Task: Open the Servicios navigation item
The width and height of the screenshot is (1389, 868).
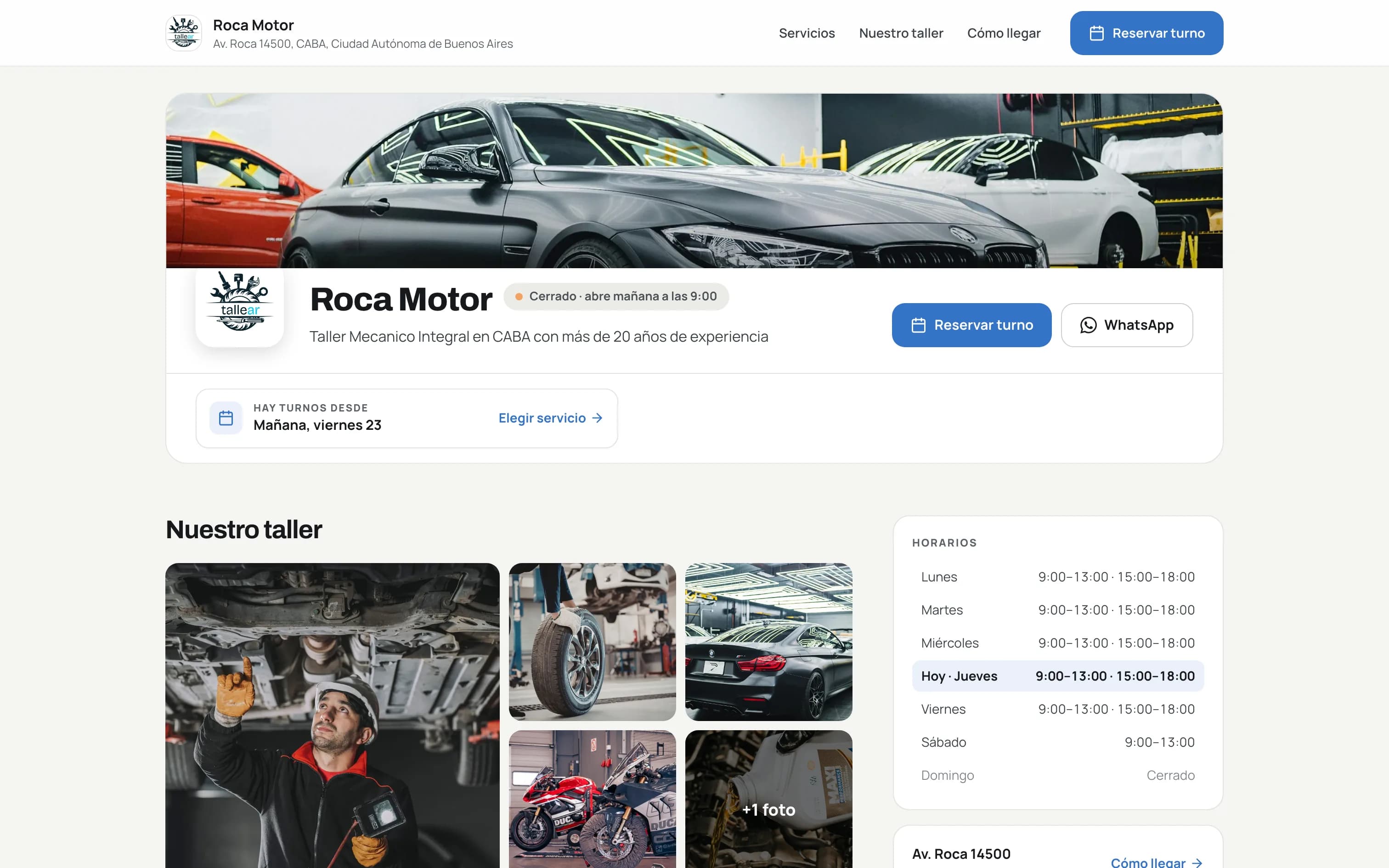Action: (x=807, y=33)
